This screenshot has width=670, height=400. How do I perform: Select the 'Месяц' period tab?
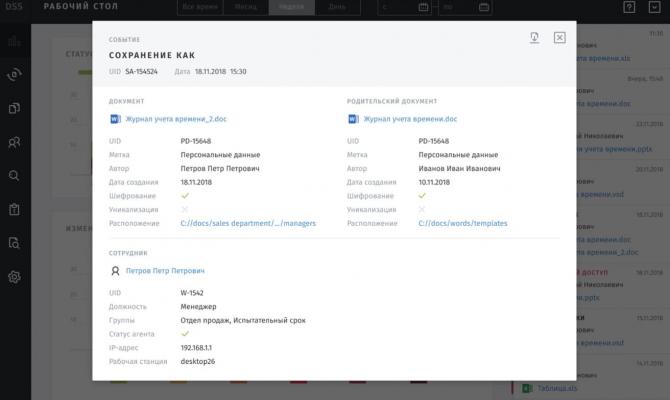click(246, 7)
